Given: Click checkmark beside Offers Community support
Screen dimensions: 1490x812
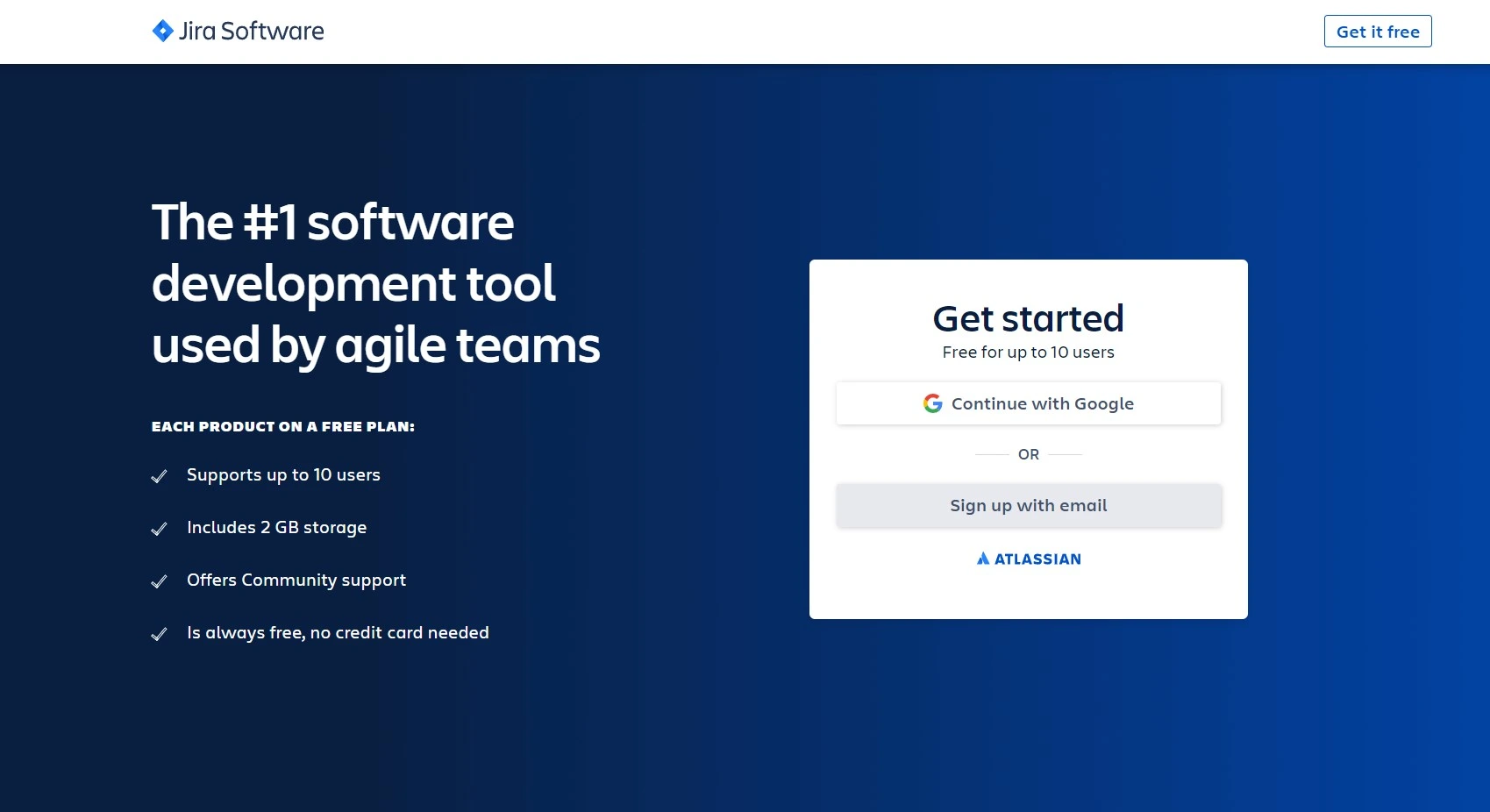Looking at the screenshot, I should tap(159, 581).
